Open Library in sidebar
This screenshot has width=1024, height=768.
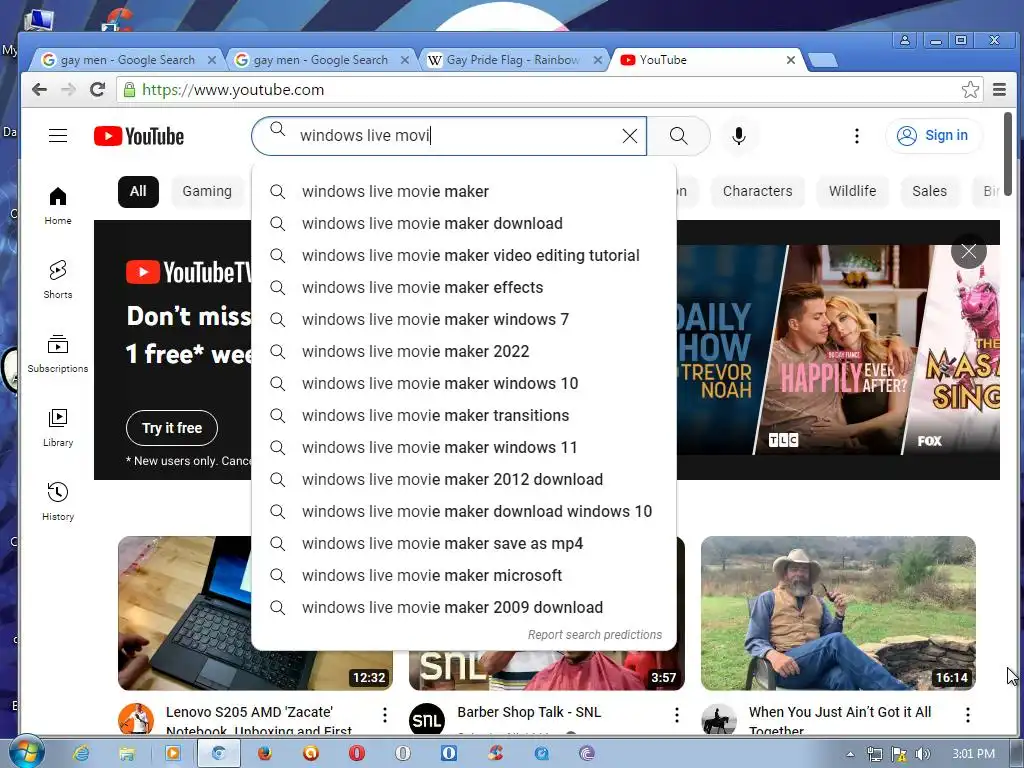(x=58, y=428)
